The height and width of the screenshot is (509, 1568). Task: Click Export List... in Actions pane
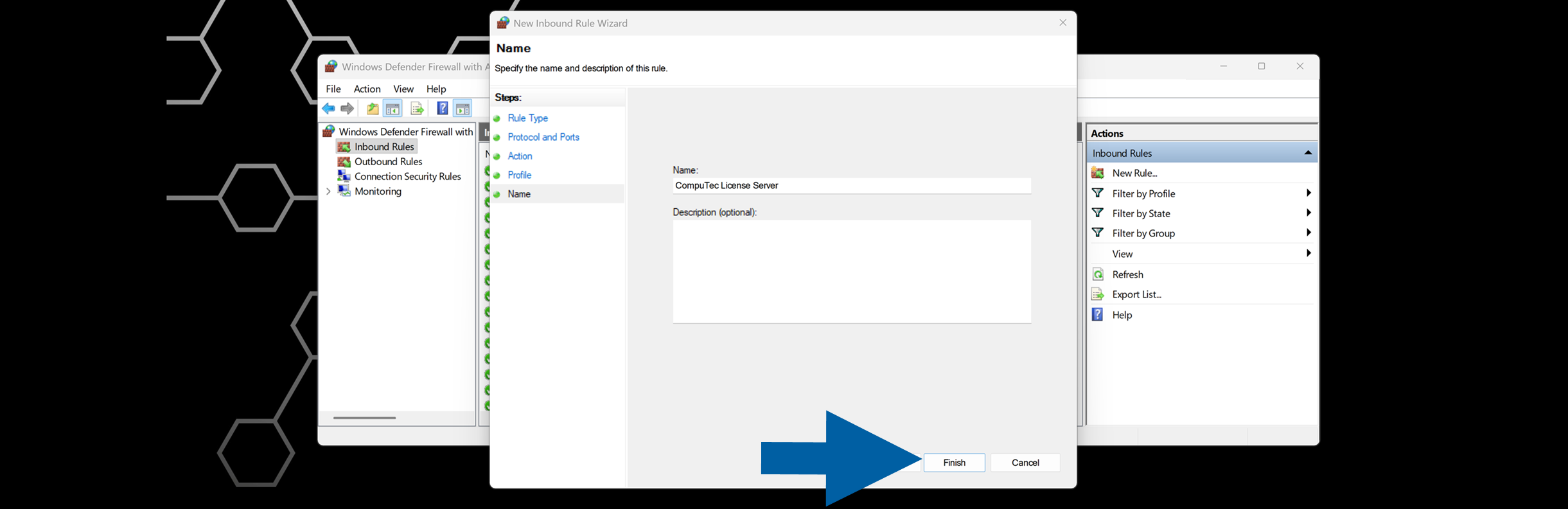[x=1136, y=294]
